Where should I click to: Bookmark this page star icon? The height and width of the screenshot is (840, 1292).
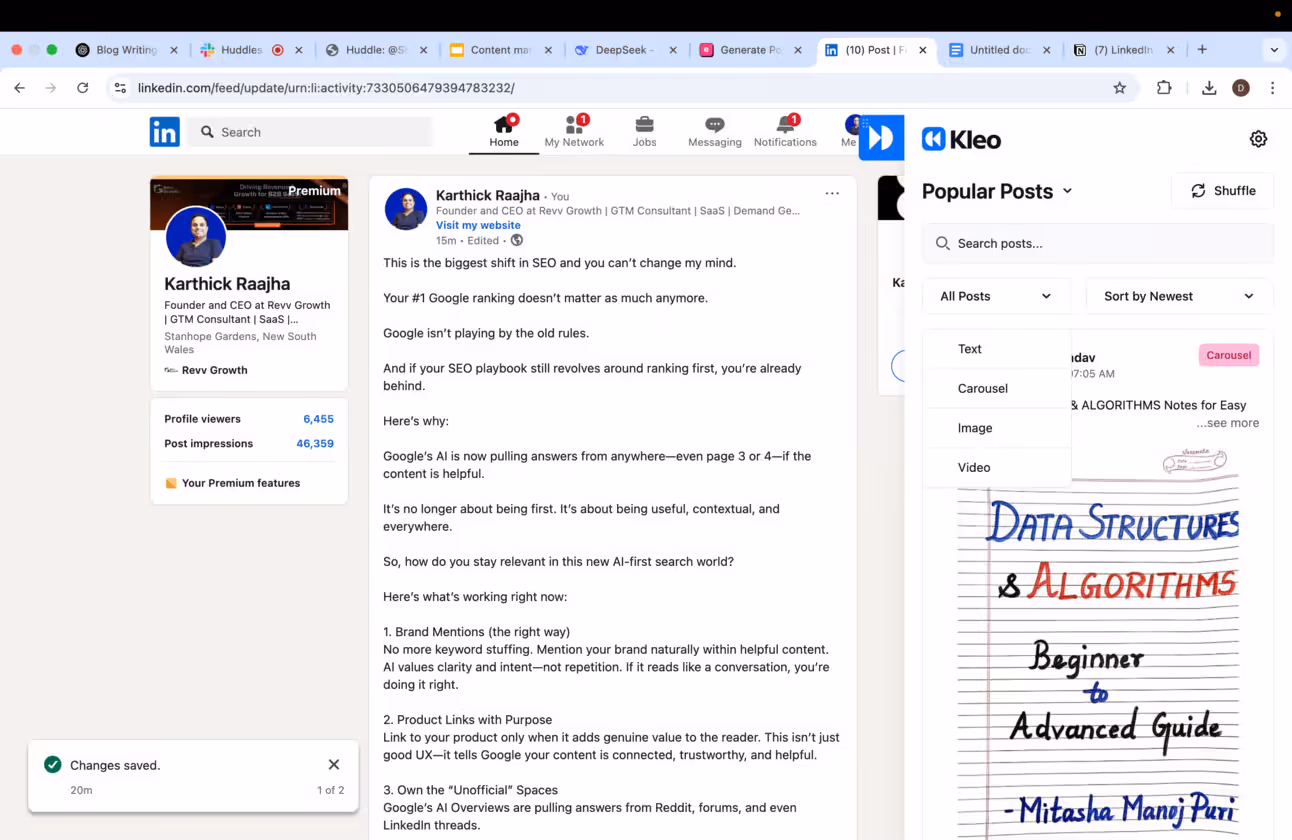tap(1120, 88)
